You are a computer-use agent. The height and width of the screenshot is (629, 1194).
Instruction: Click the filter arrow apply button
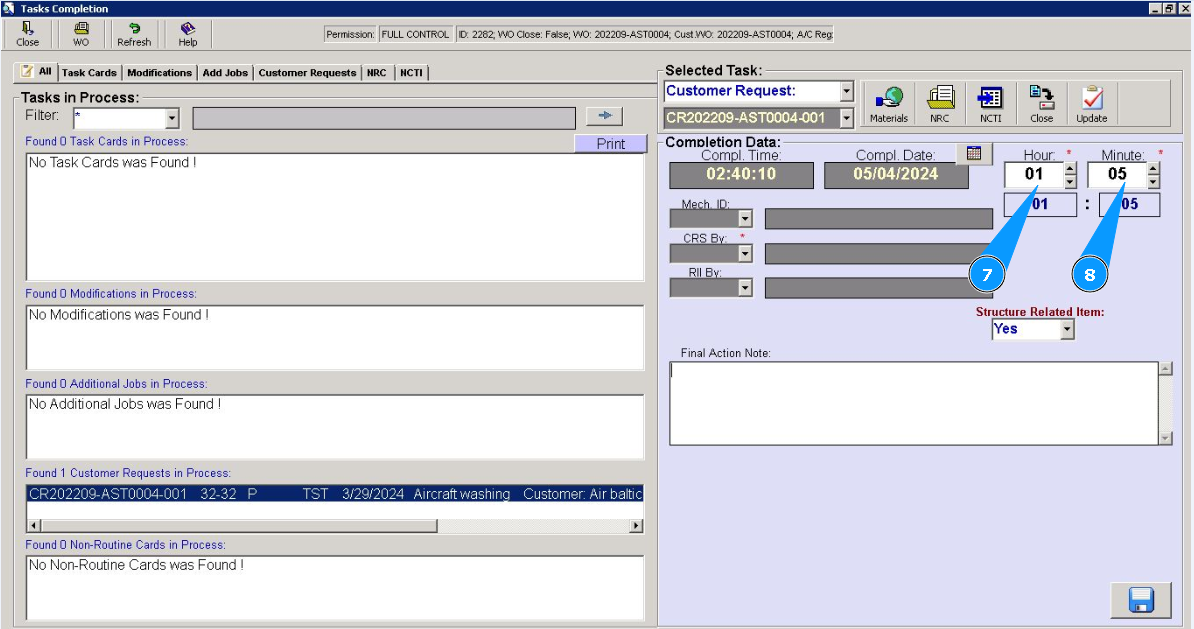coord(604,116)
